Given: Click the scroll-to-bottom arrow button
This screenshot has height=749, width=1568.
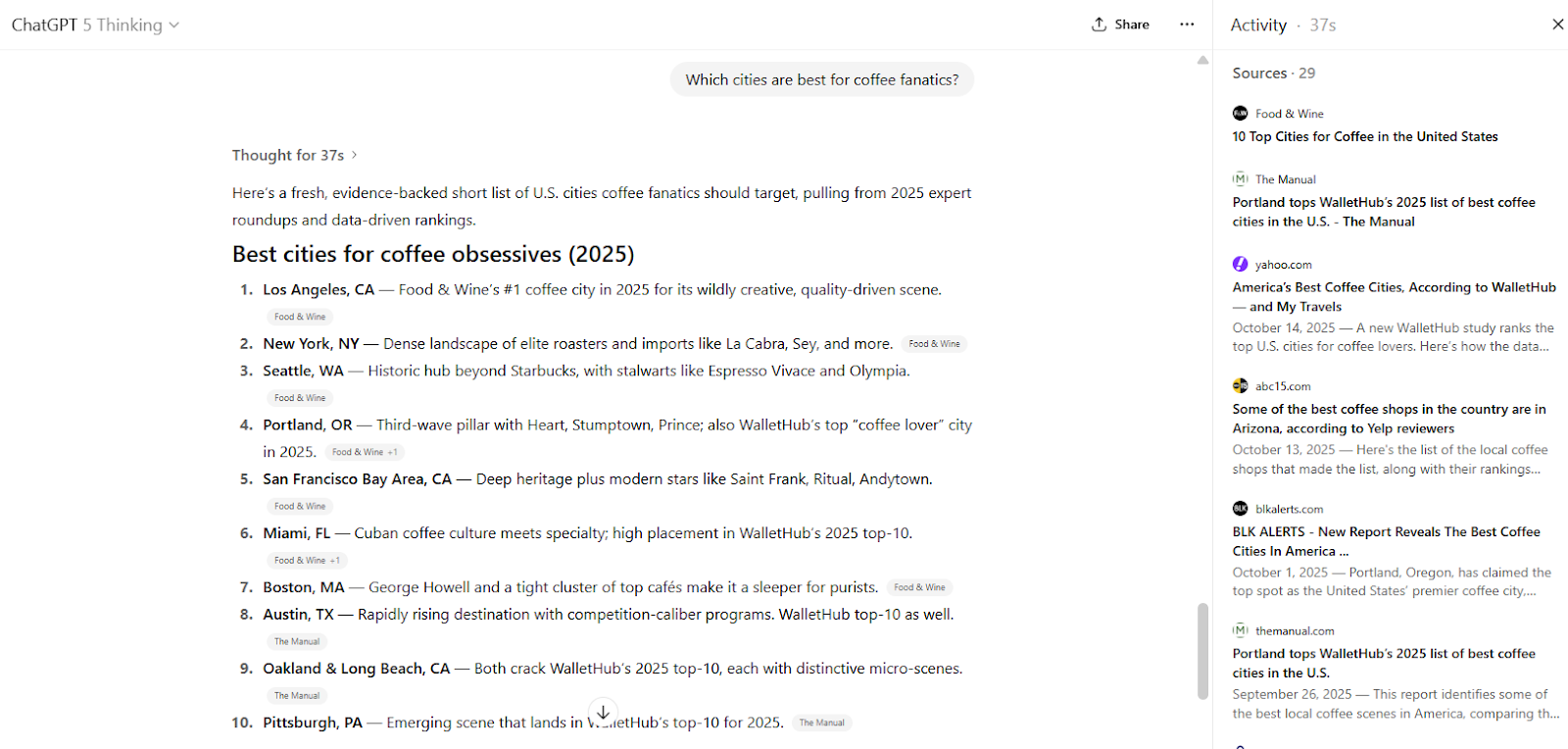Looking at the screenshot, I should pos(604,712).
